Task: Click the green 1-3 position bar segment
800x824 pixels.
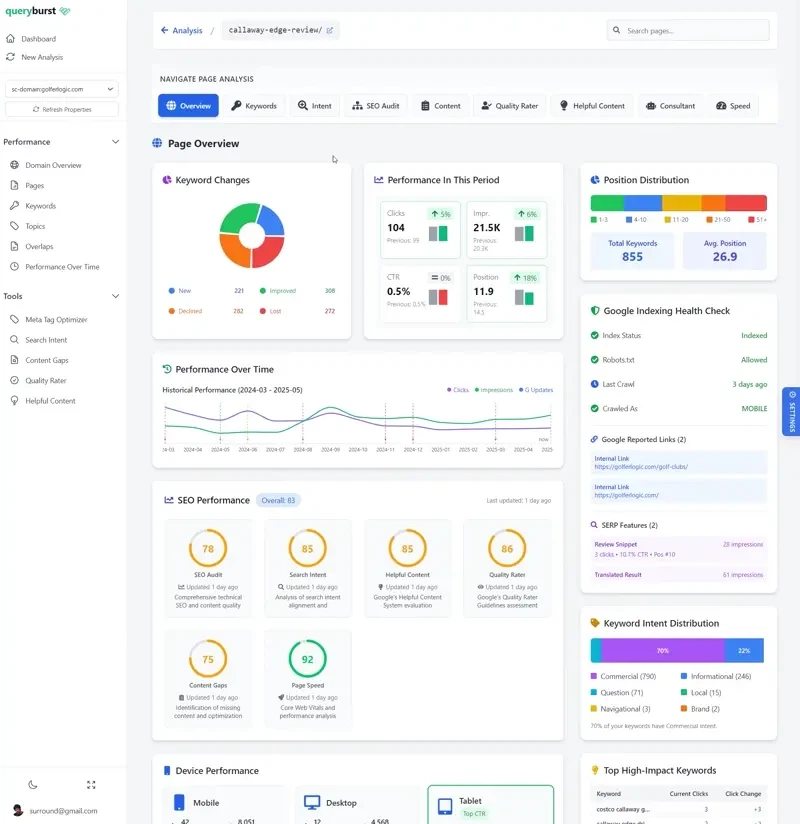Action: tap(607, 203)
